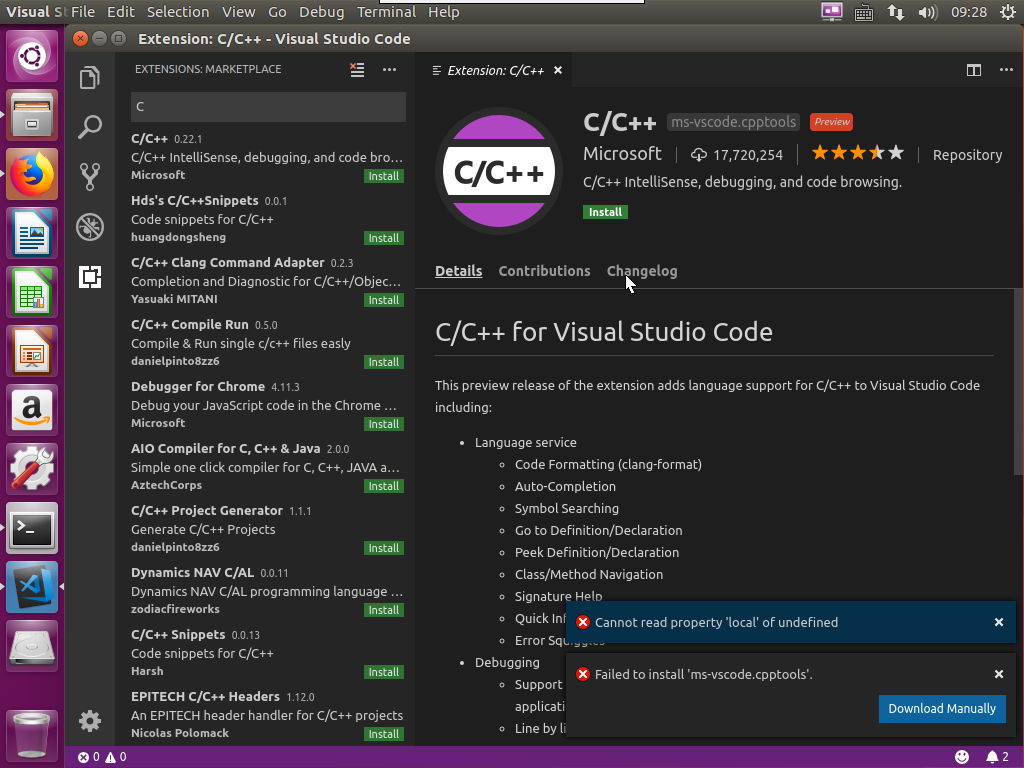Open the Debug view in activity bar
Screen dimensions: 1024x768
point(89,227)
